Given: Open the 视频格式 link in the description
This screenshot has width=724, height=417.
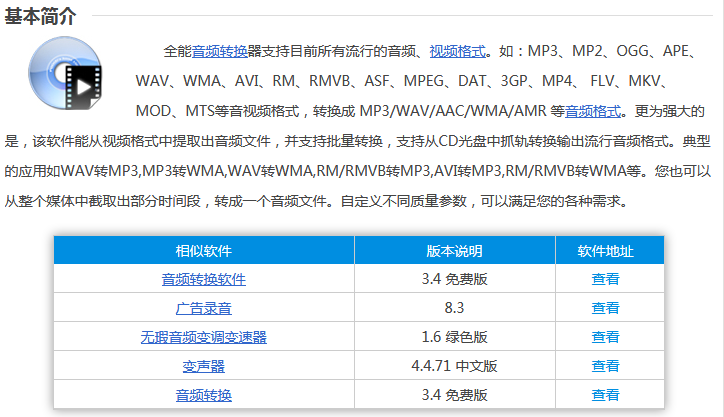Looking at the screenshot, I should [457, 51].
